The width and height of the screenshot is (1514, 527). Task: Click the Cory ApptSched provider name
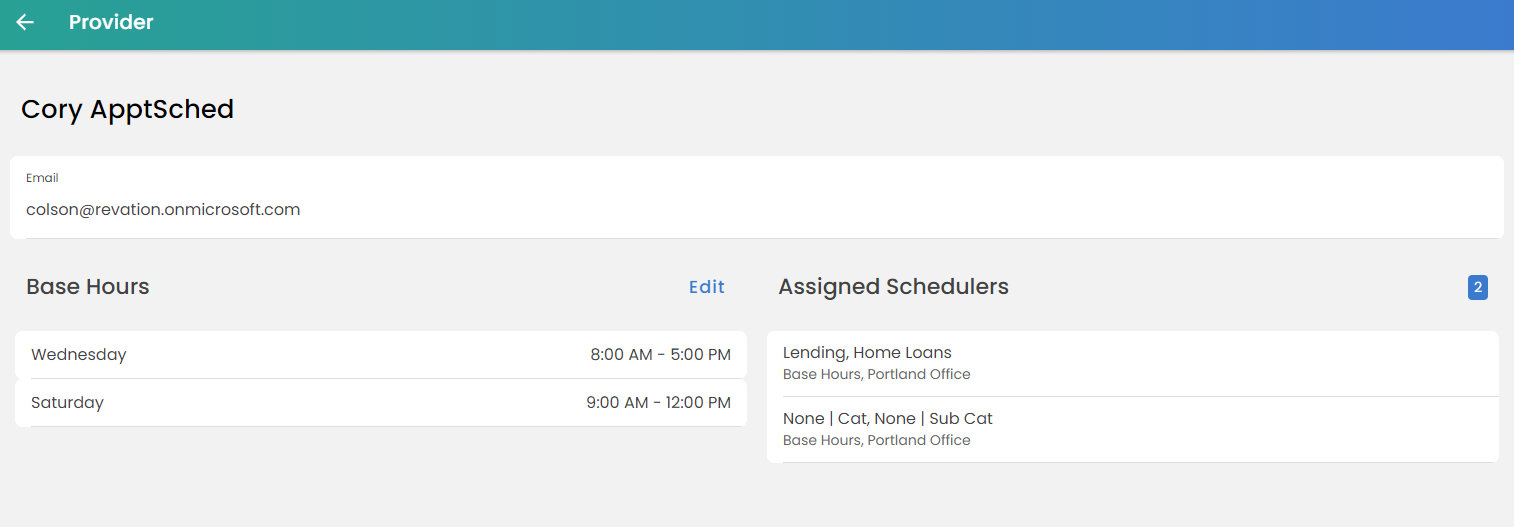point(127,109)
